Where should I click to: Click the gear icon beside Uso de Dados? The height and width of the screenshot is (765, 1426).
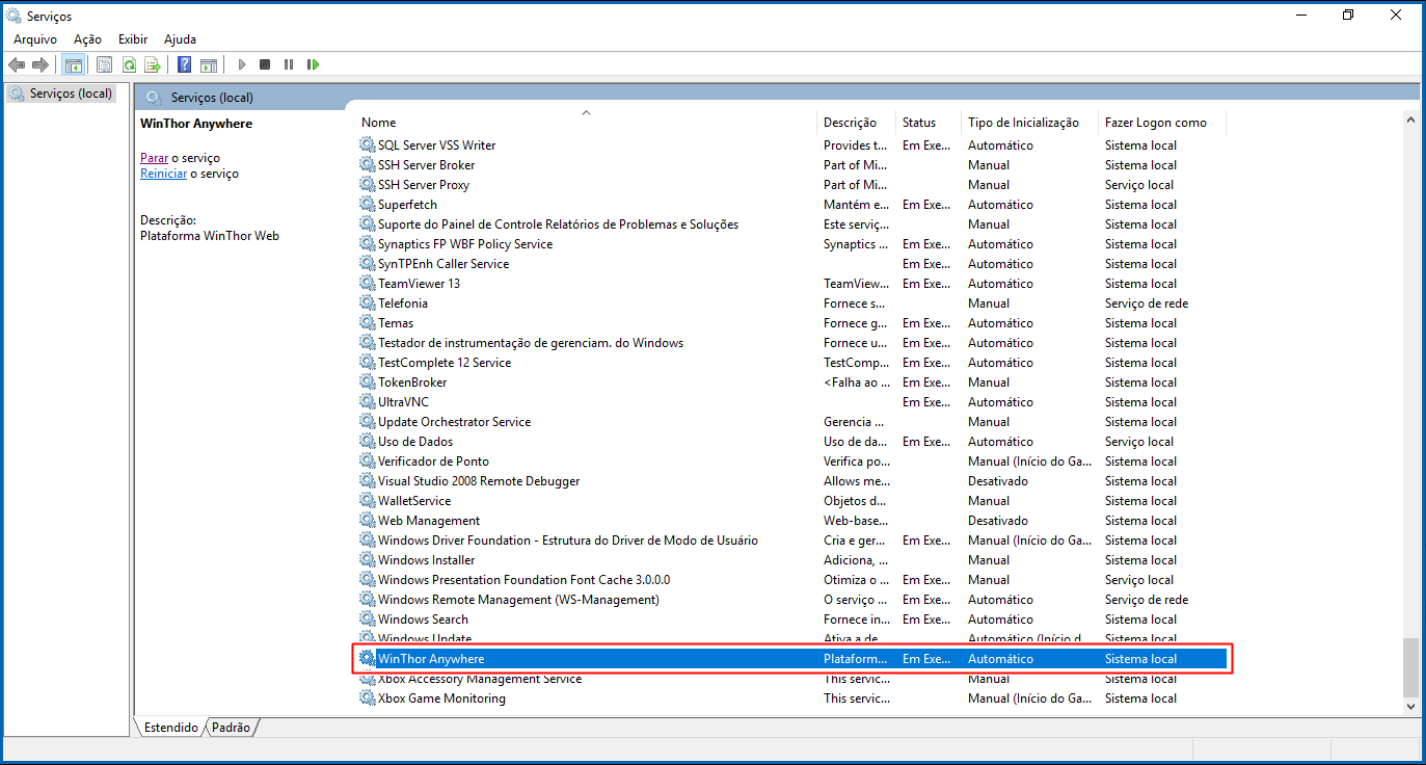[x=367, y=441]
